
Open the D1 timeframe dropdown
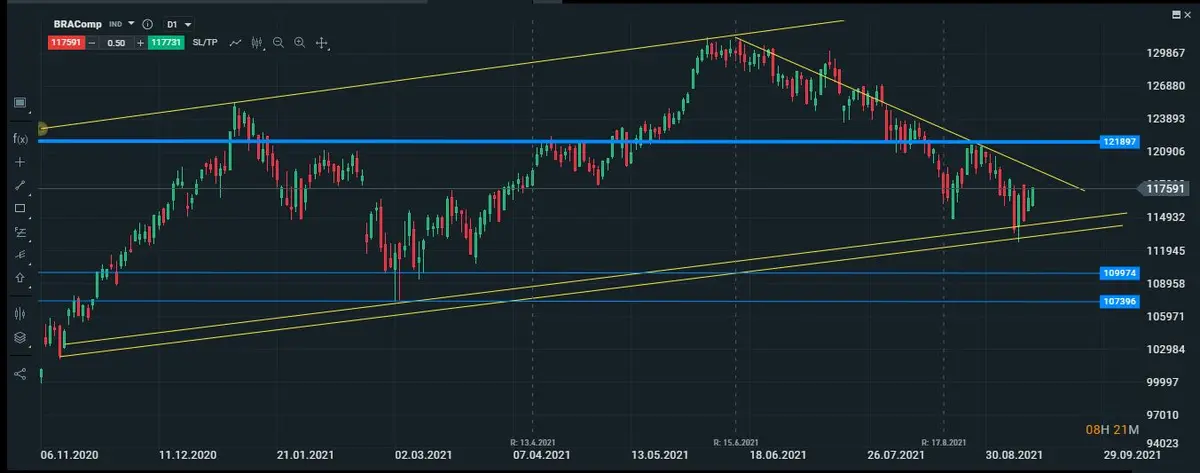point(180,23)
